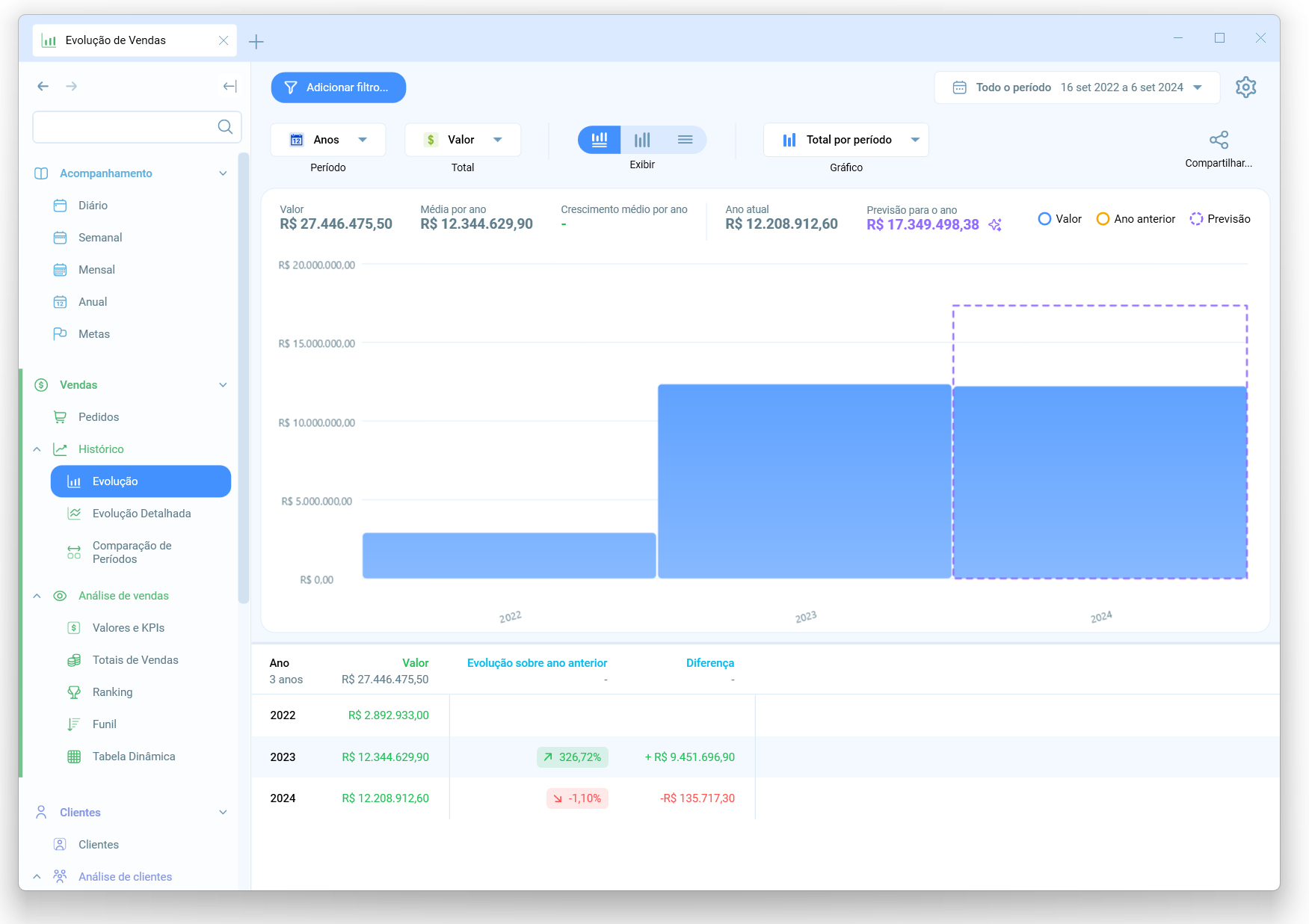Open the Semanal menu item
Image resolution: width=1309 pixels, height=924 pixels.
(100, 238)
